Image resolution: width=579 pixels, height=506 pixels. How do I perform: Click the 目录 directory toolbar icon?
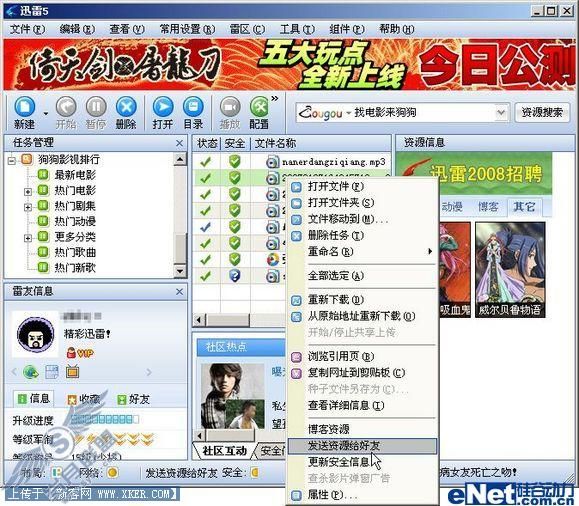(193, 107)
